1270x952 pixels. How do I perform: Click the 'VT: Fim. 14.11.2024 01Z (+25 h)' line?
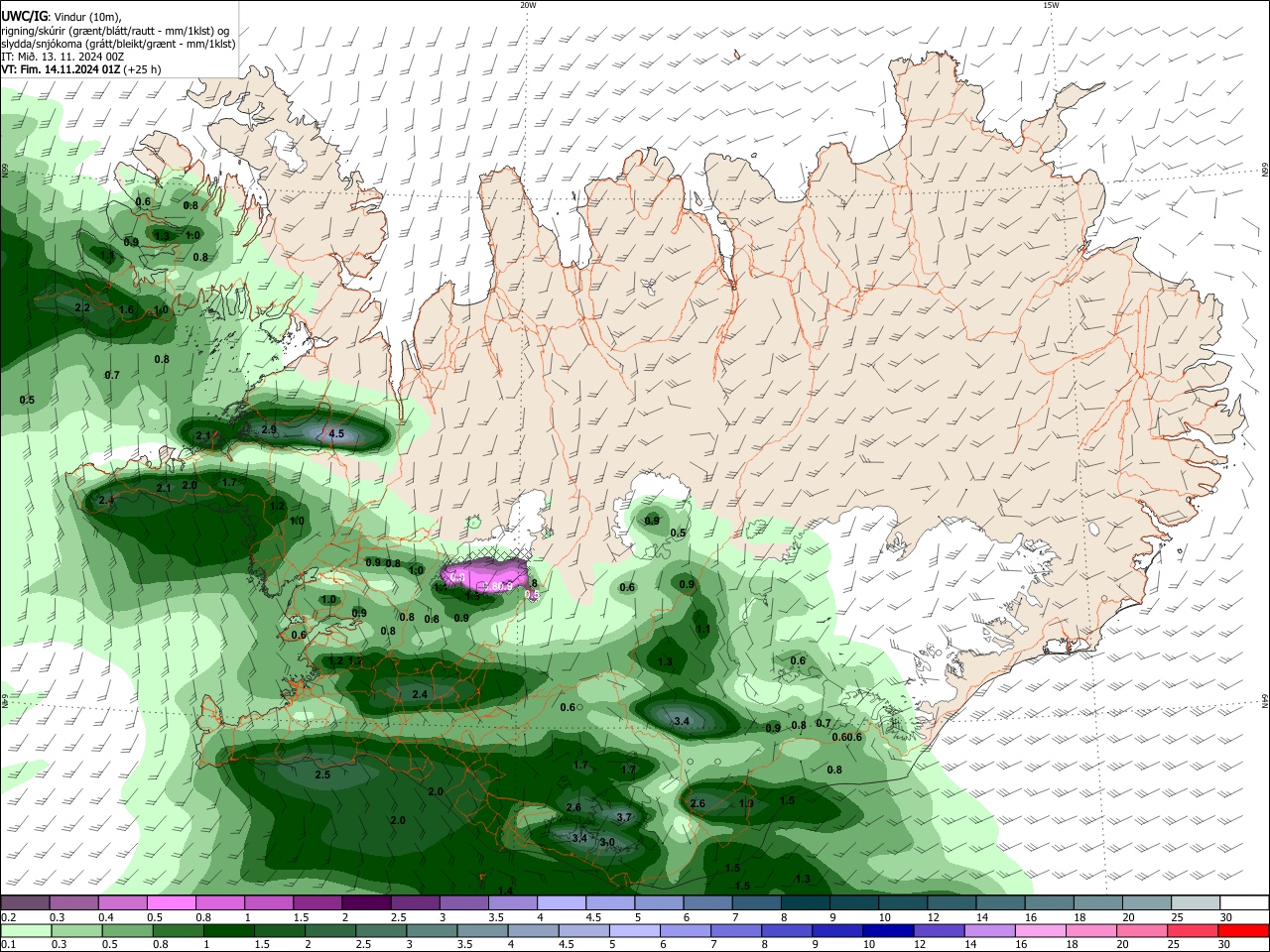[80, 69]
